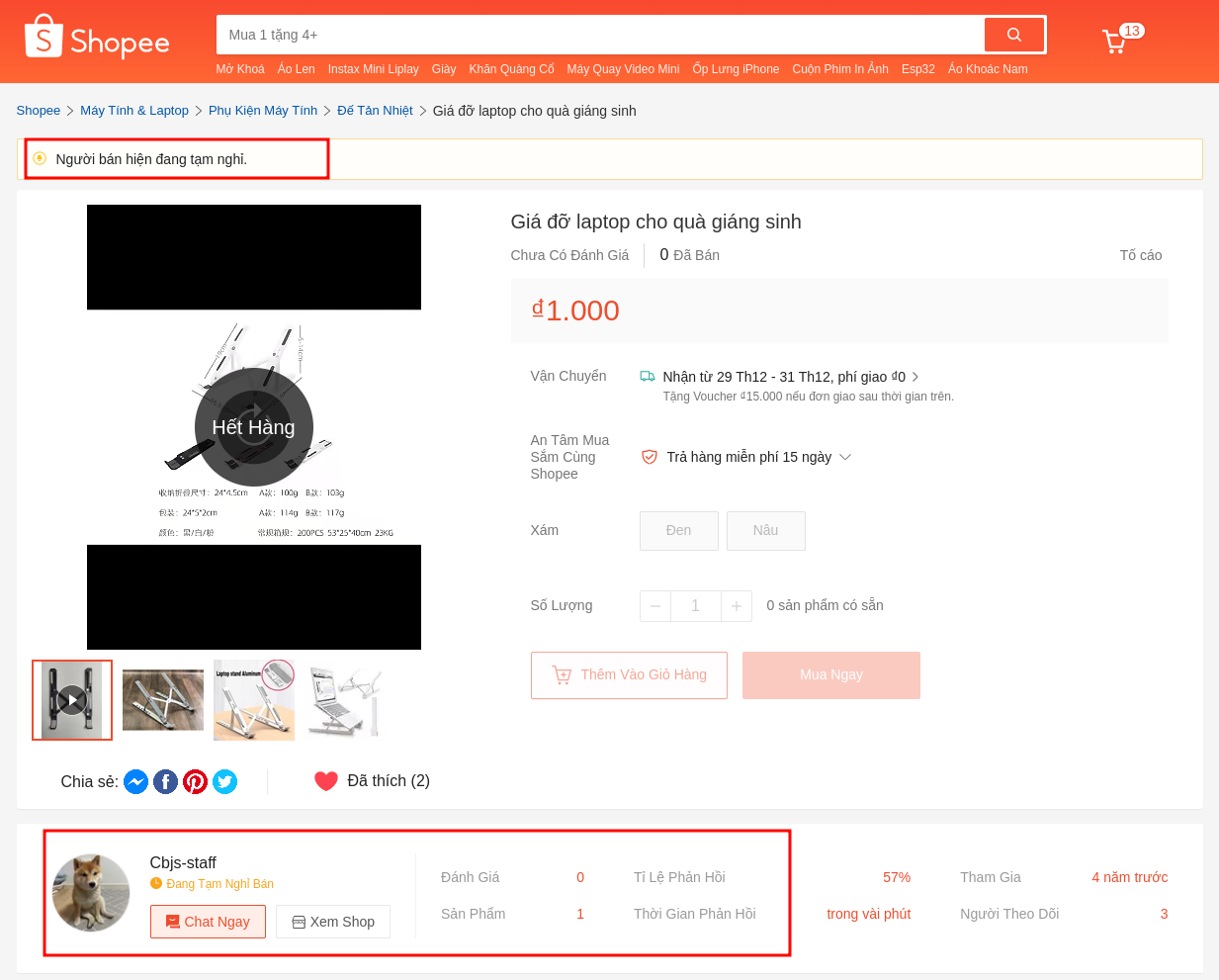Select the Đen color variant
Image resolution: width=1219 pixels, height=980 pixels.
679,531
